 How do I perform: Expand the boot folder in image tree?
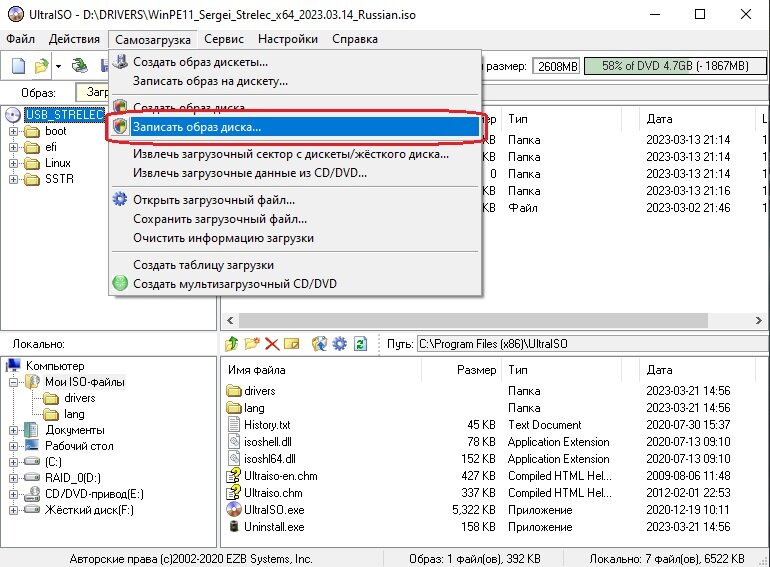click(13, 131)
